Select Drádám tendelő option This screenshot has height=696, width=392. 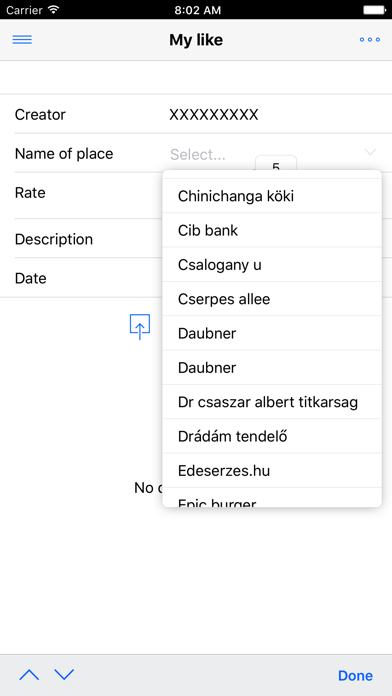point(272,436)
